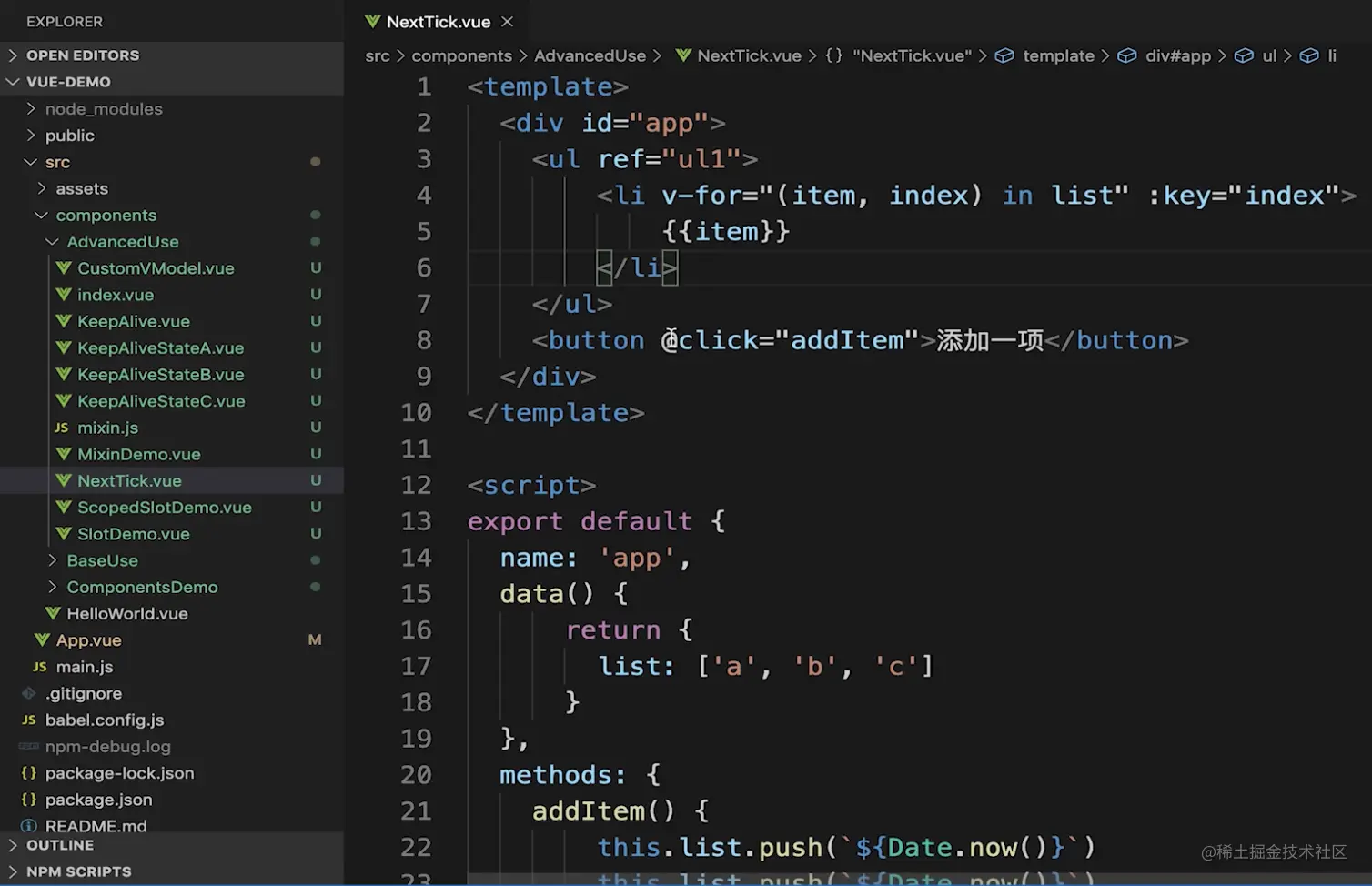Open package-lock.json file
The height and width of the screenshot is (886, 1372).
120,773
